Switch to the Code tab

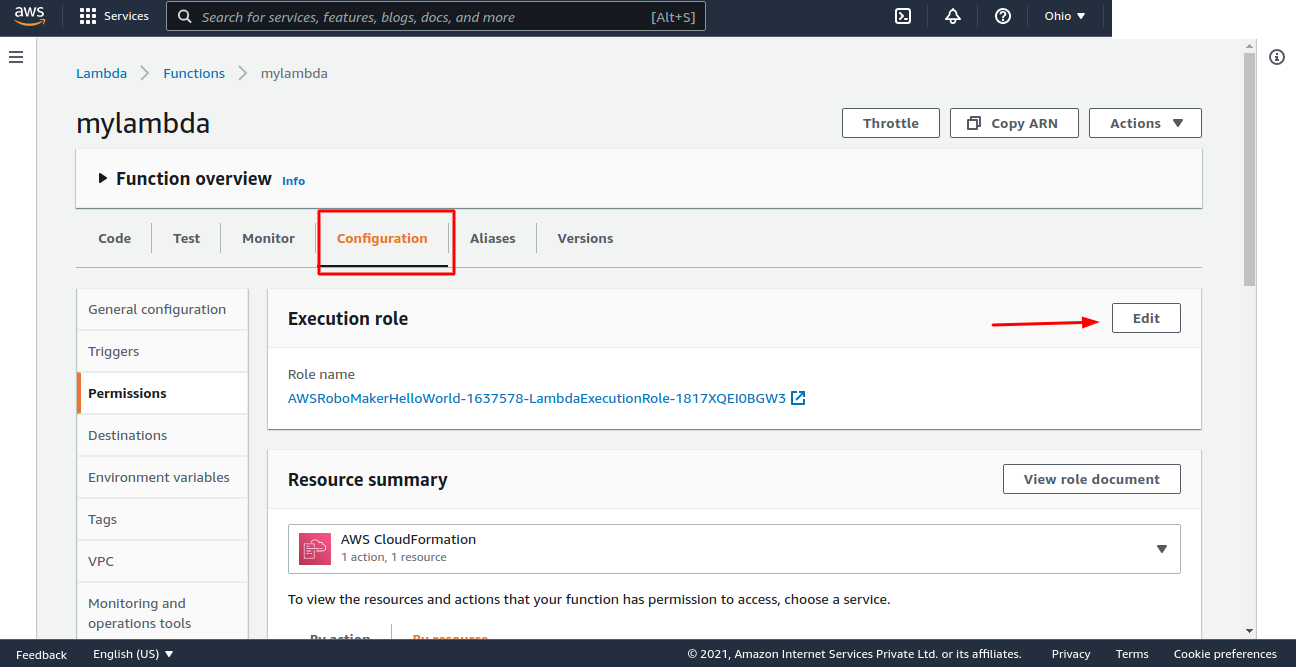click(114, 238)
